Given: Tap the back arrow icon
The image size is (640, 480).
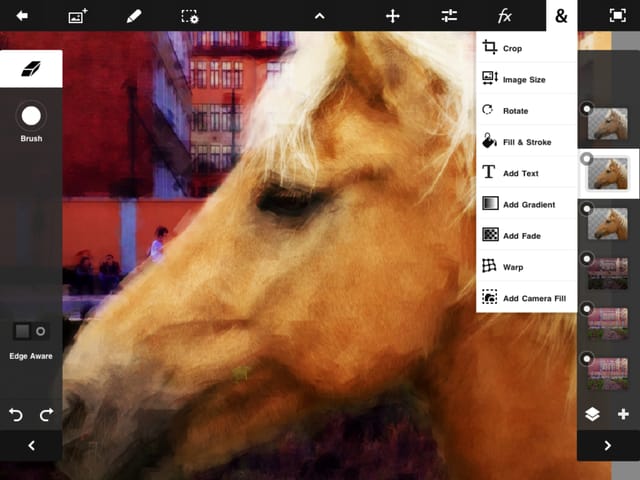Looking at the screenshot, I should (22, 16).
